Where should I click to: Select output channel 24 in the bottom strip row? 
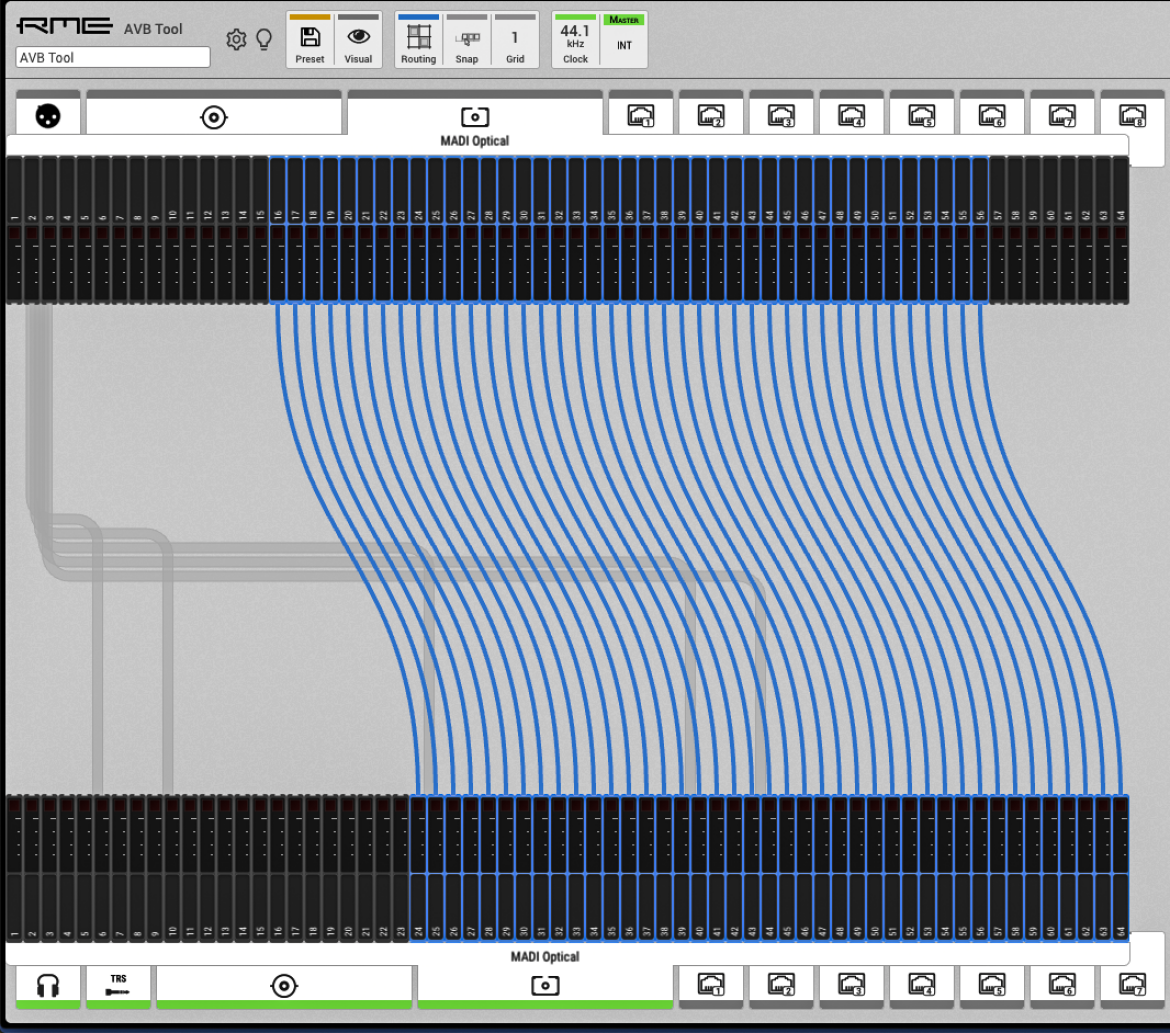pos(419,868)
